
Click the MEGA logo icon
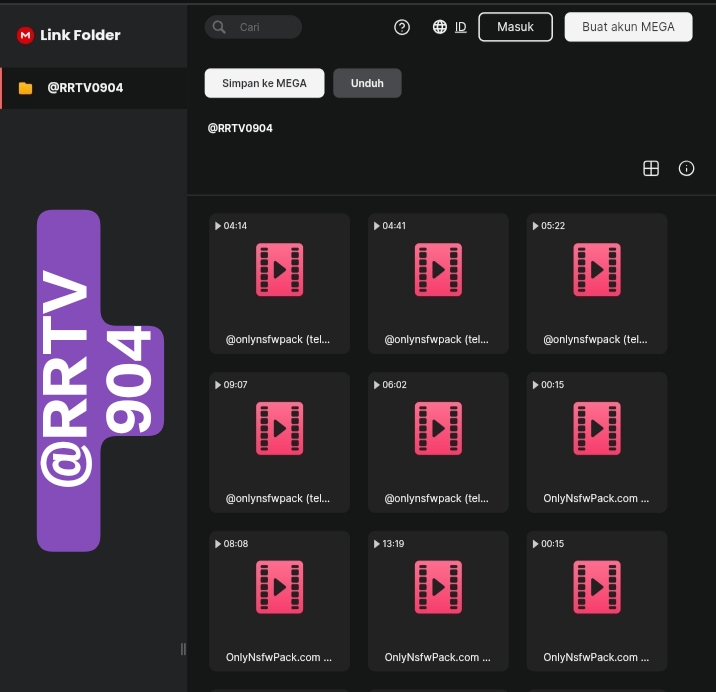25,35
